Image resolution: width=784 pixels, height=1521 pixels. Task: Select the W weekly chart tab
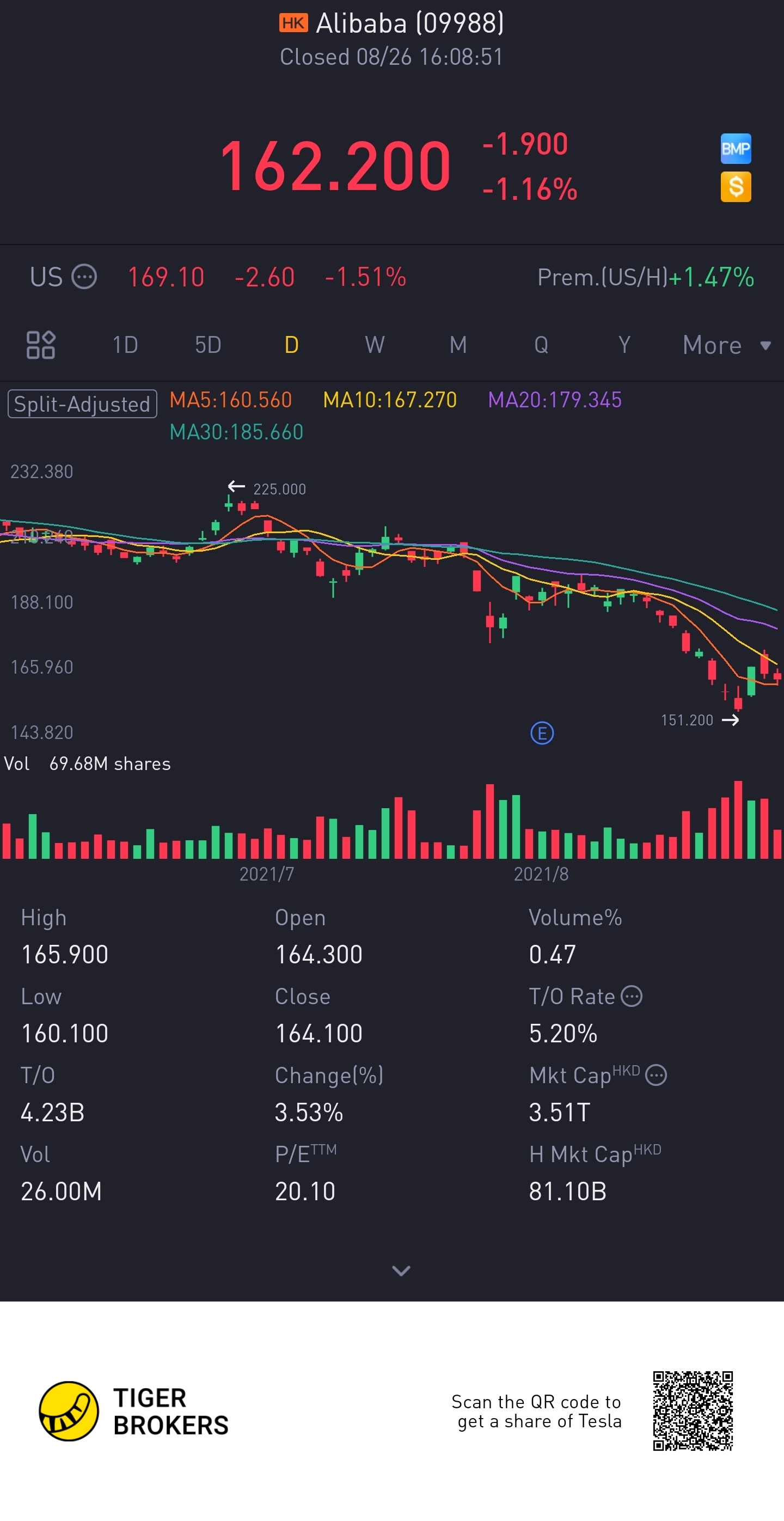(374, 345)
